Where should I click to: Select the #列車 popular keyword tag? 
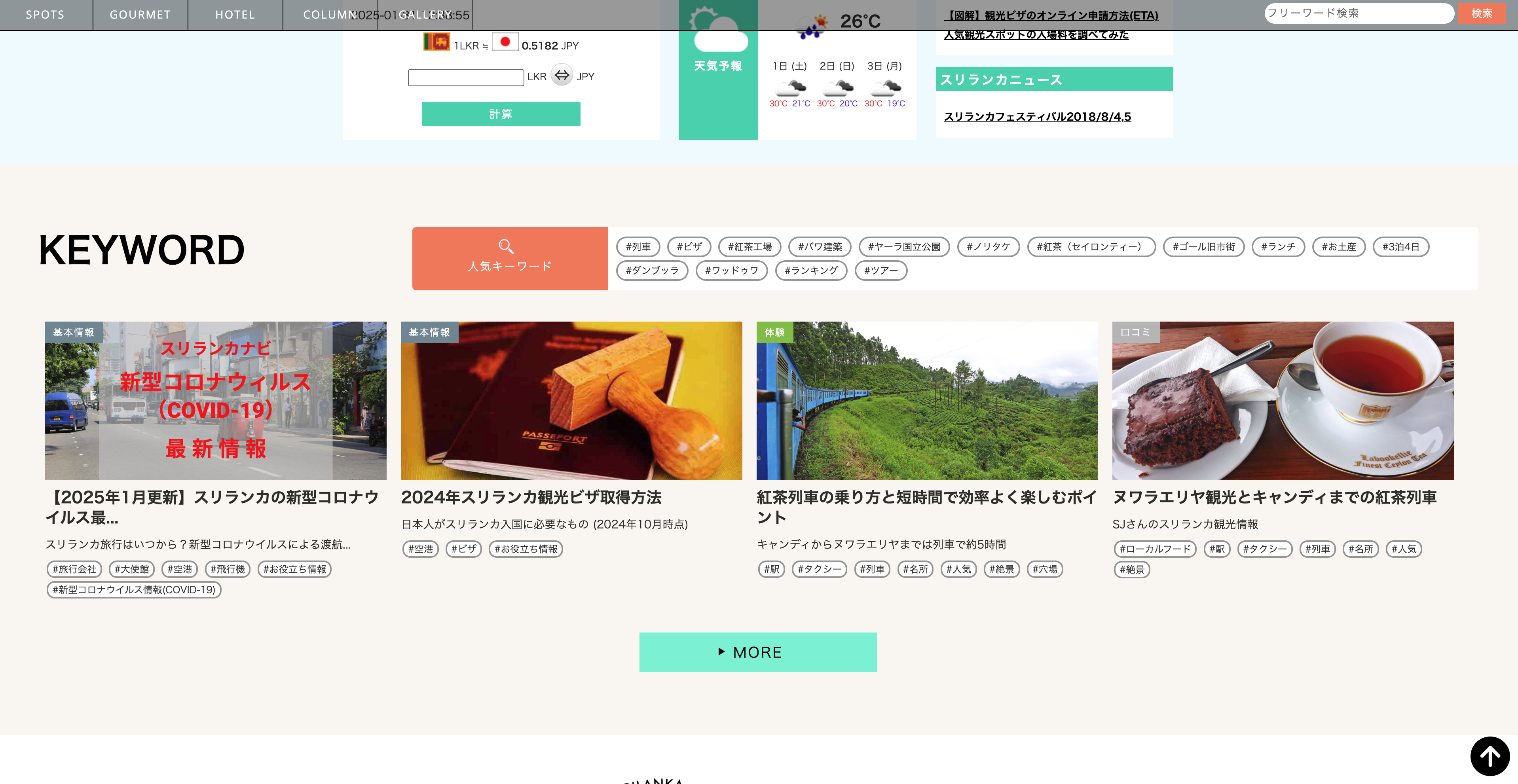(638, 247)
